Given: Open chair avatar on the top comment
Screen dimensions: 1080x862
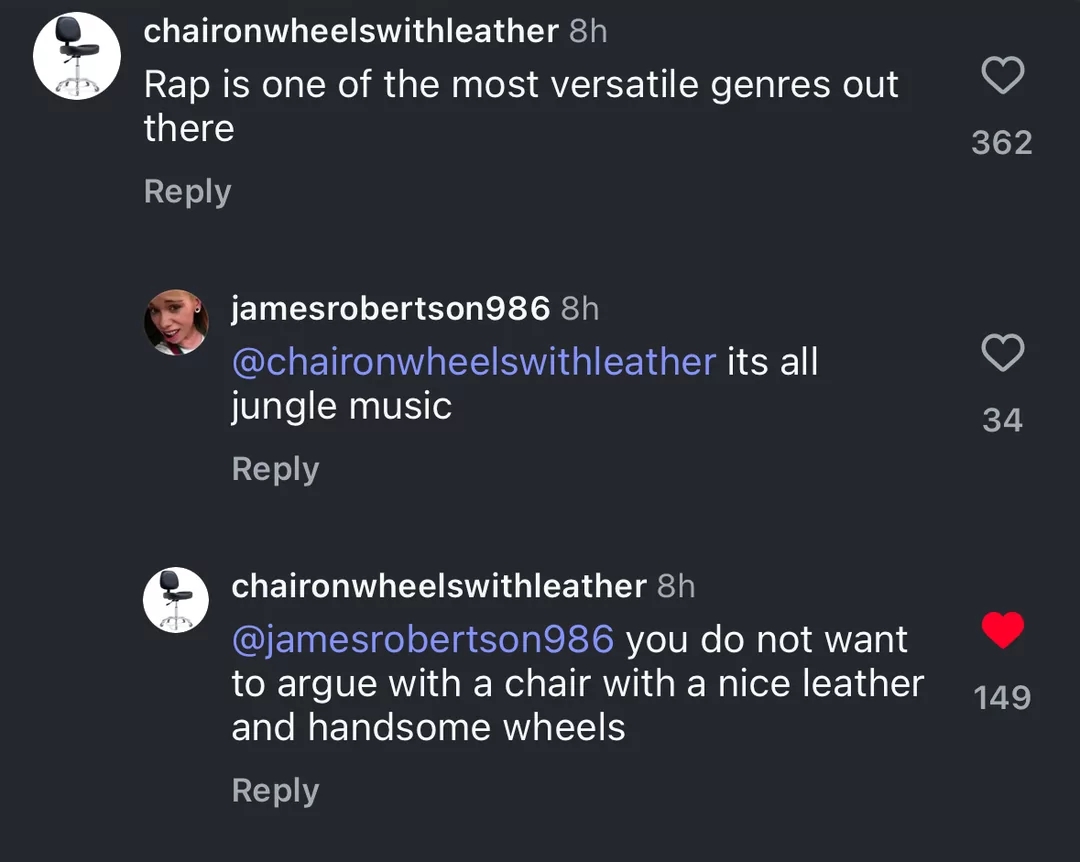Looking at the screenshot, I should coord(77,56).
